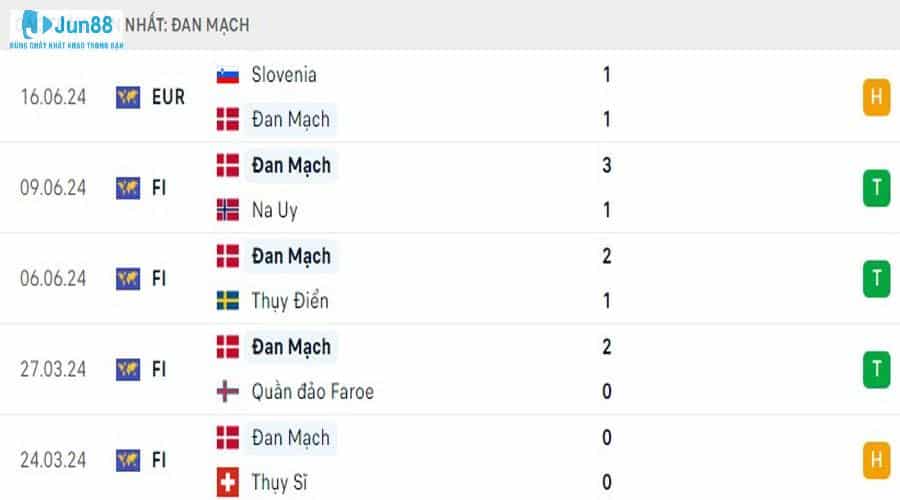Screen dimensions: 900x500
Task: Click the FI competition icon for 09.06.24
Action: [128, 188]
